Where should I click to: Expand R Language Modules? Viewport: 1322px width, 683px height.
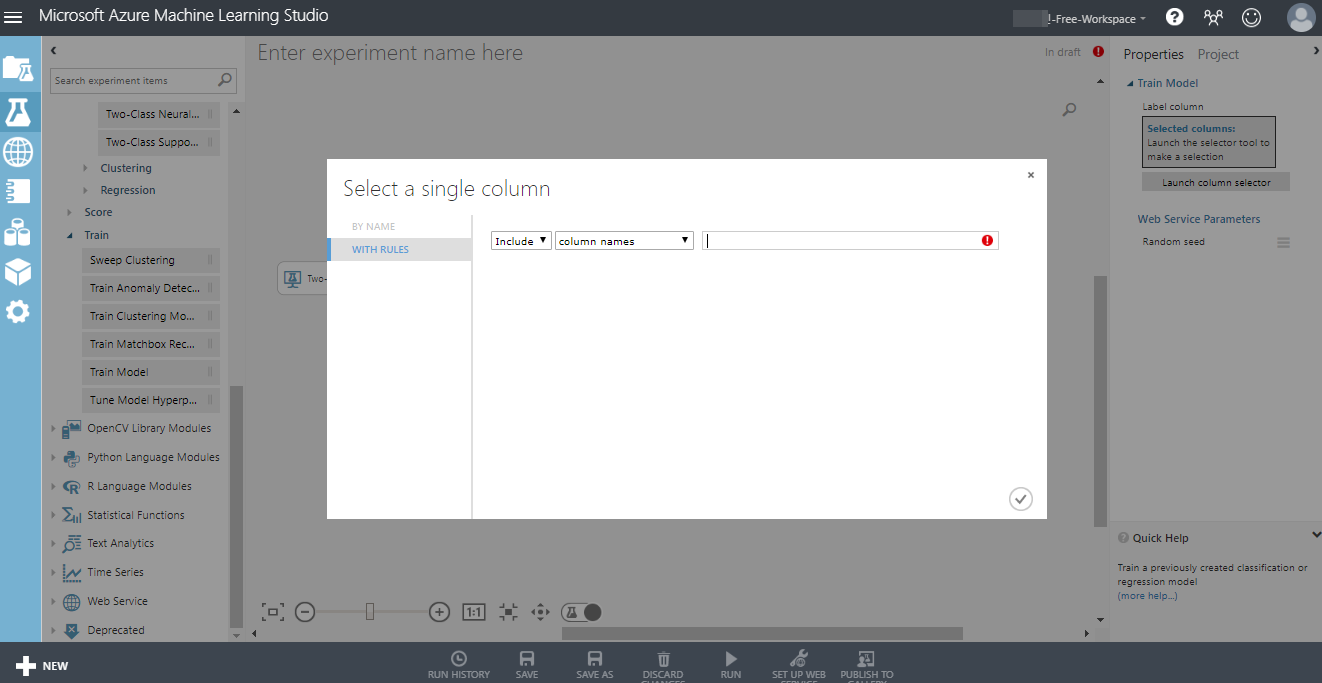tap(54, 486)
